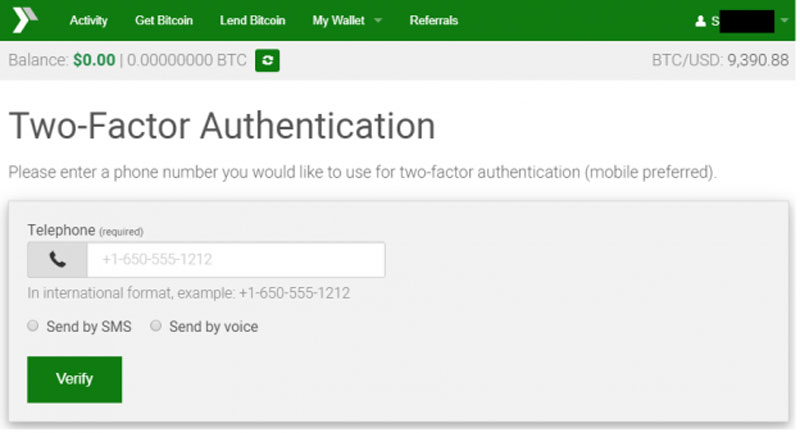Click the Two-Factor Authentication heading
The image size is (800, 433).
[221, 127]
